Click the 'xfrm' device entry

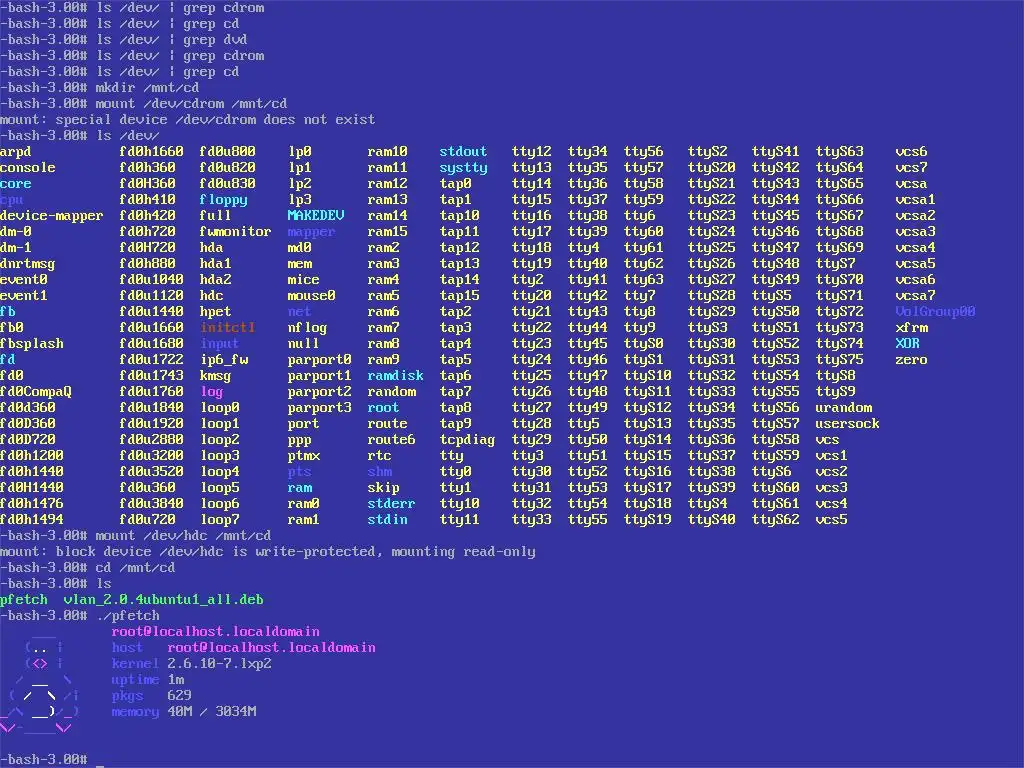(911, 327)
